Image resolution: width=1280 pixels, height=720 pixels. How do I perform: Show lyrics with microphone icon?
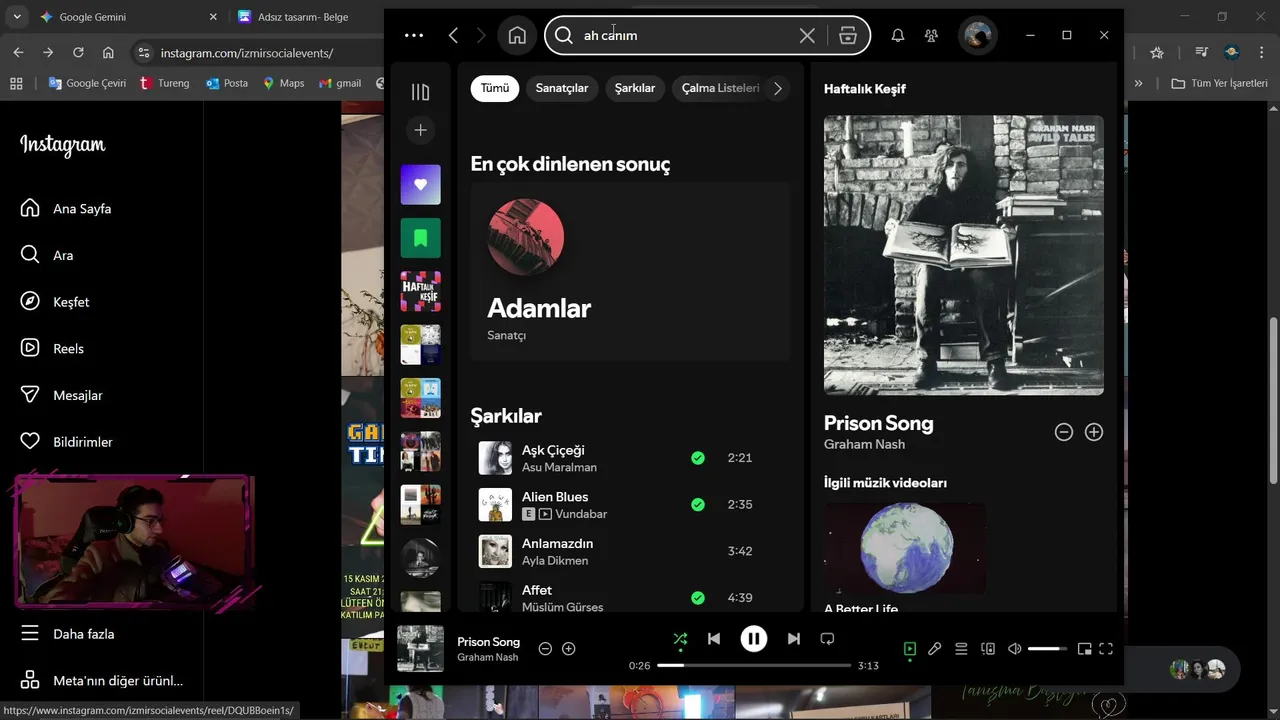tap(935, 649)
